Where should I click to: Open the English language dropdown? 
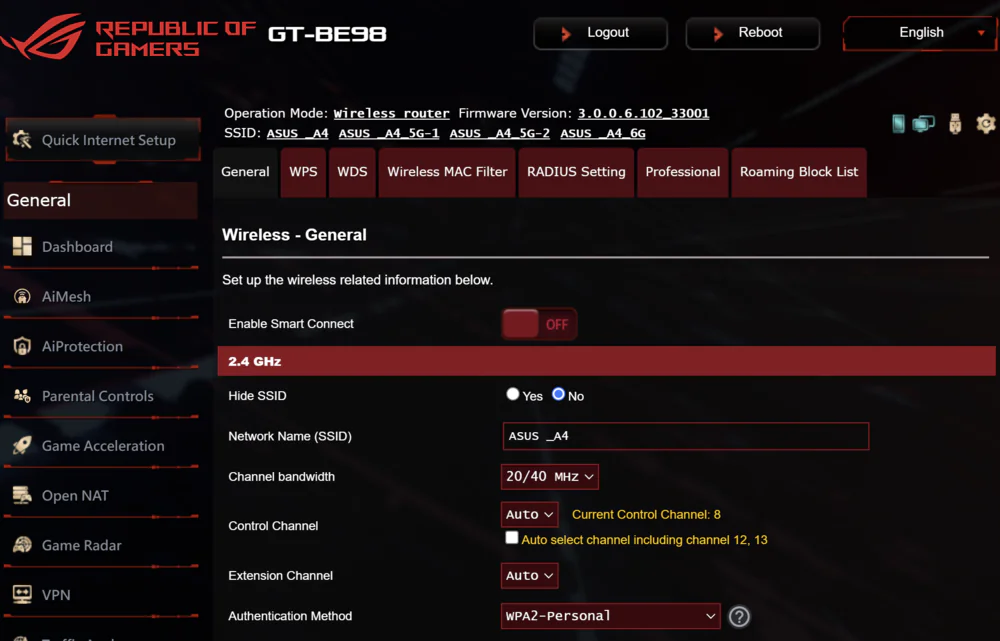click(920, 33)
